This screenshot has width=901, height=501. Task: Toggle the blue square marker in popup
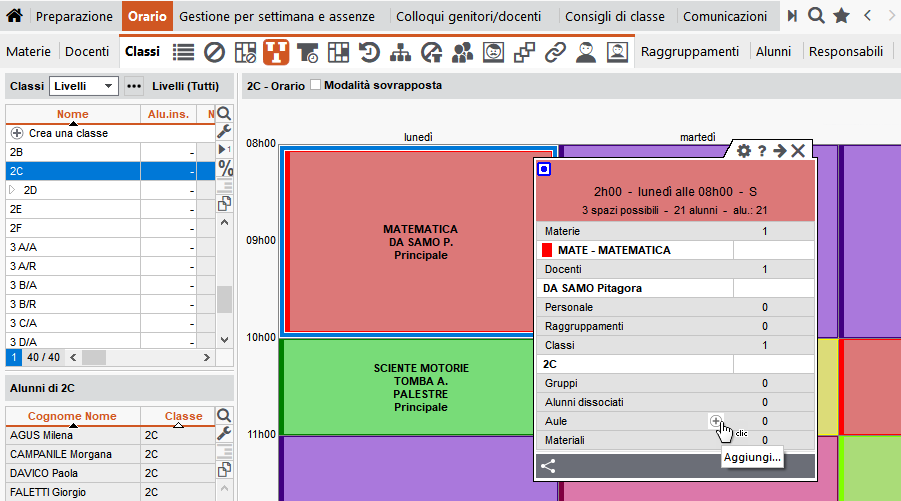click(544, 169)
